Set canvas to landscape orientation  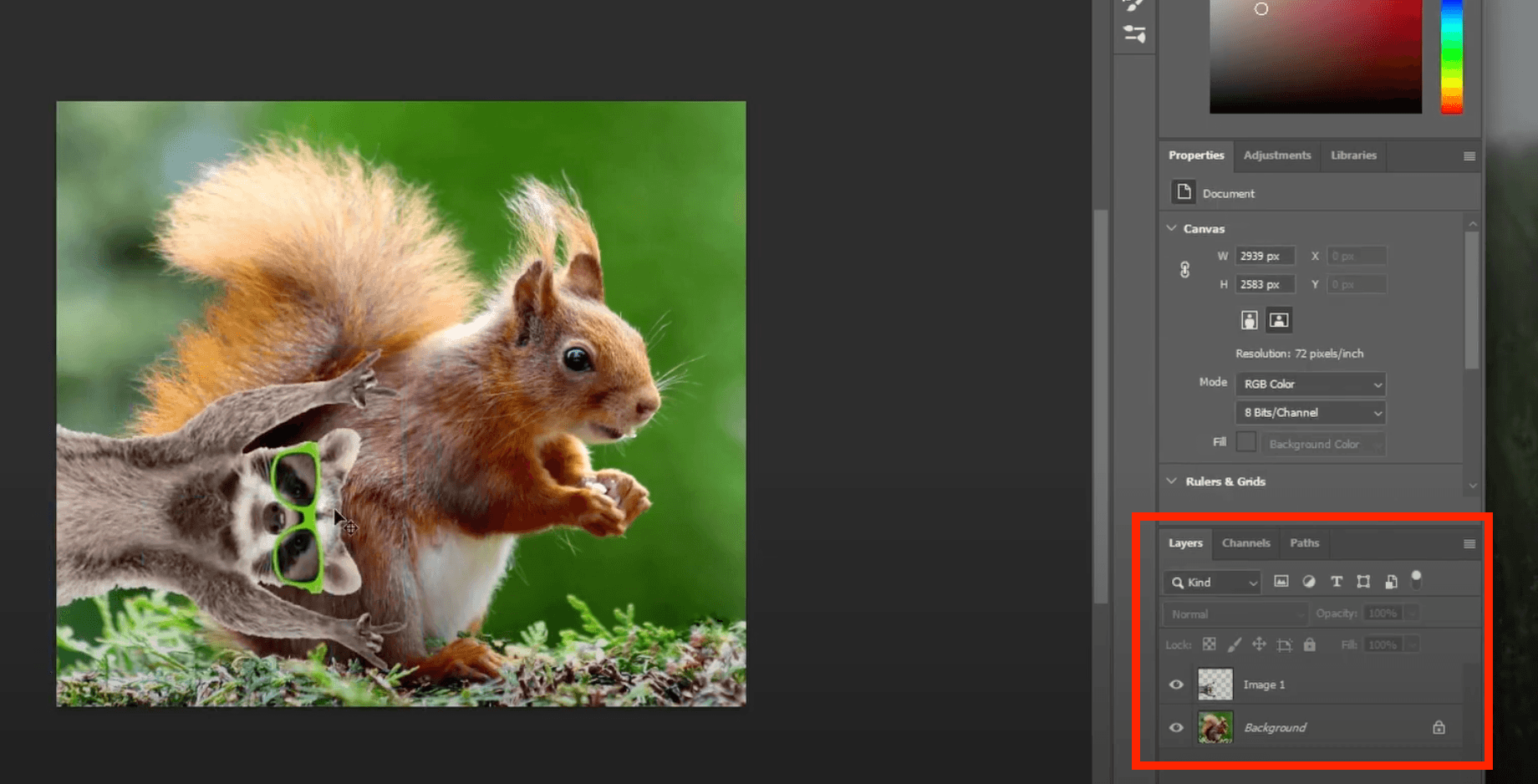pos(1278,320)
